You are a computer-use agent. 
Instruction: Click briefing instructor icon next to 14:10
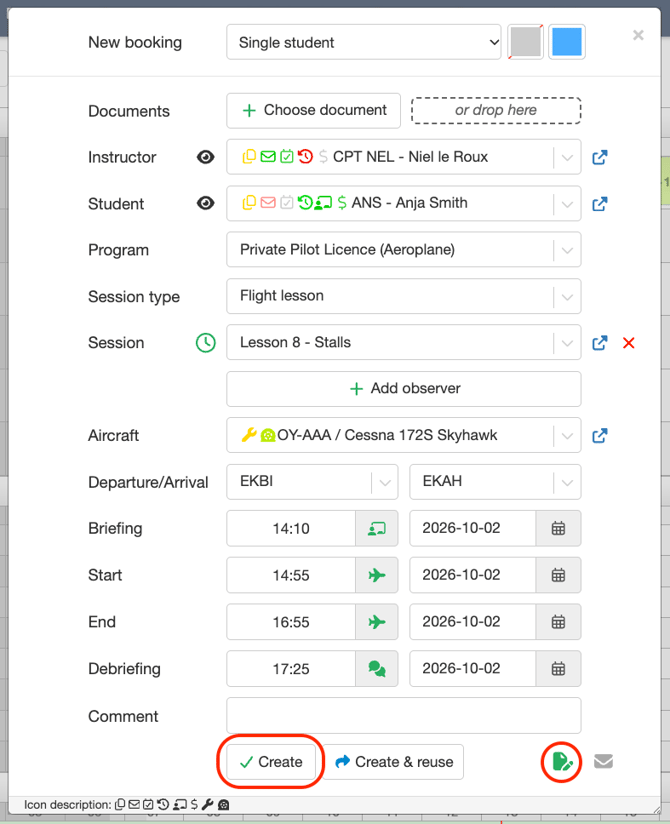[377, 529]
